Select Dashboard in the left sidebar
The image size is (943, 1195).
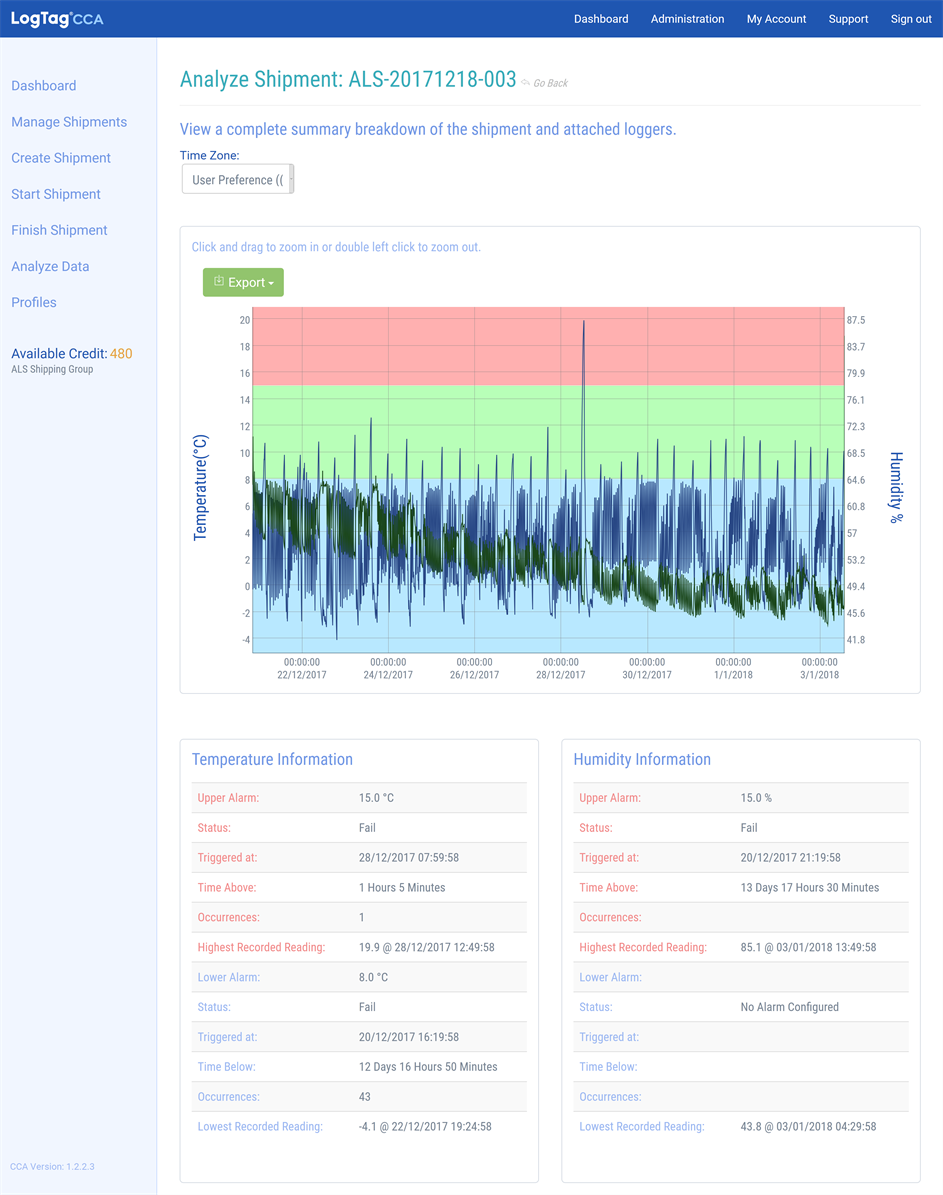coord(44,86)
